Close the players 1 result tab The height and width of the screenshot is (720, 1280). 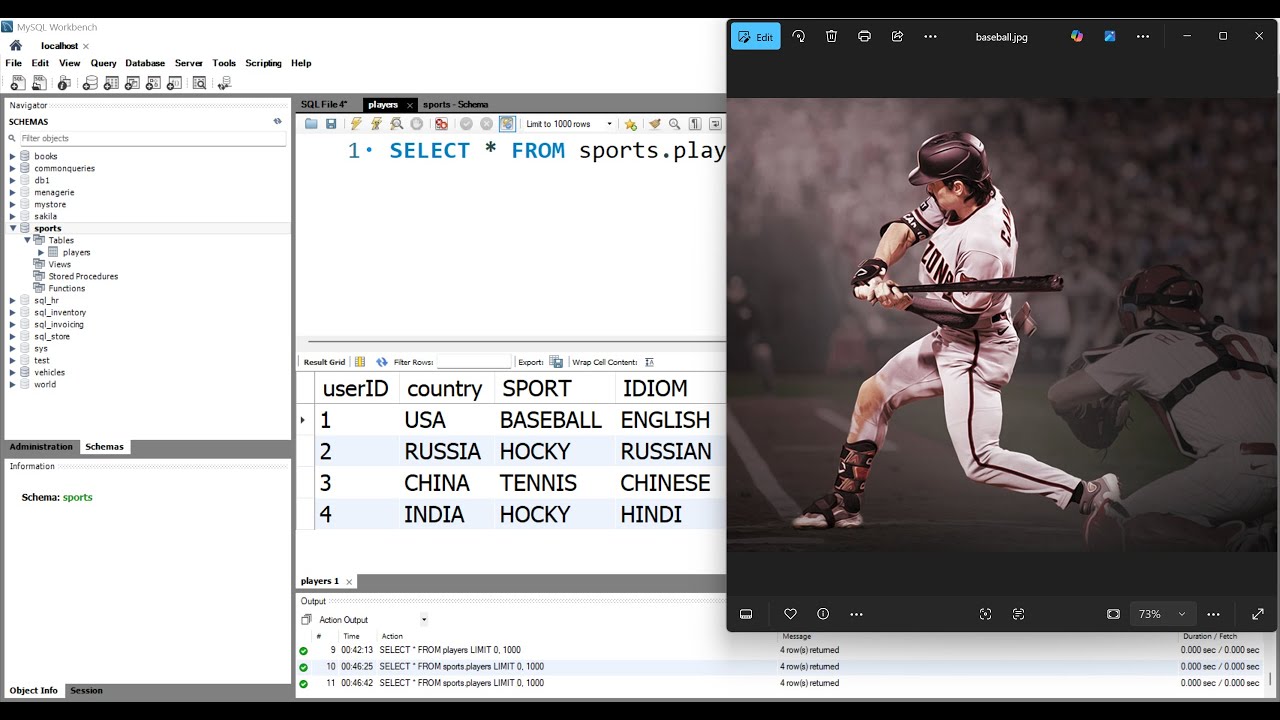[349, 581]
